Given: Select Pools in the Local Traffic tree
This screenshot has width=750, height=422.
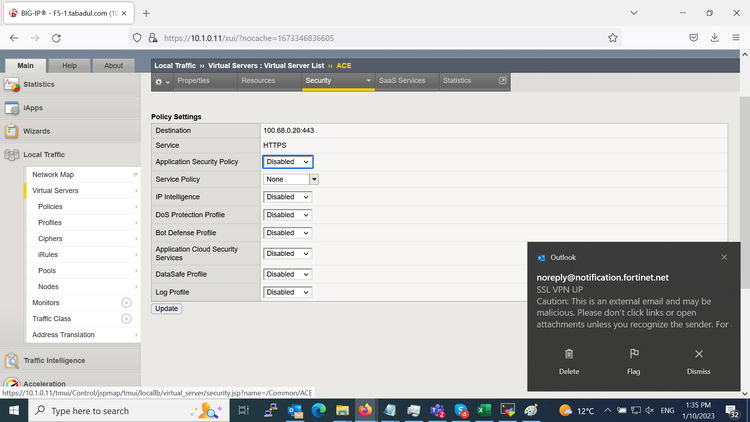Looking at the screenshot, I should (47, 271).
